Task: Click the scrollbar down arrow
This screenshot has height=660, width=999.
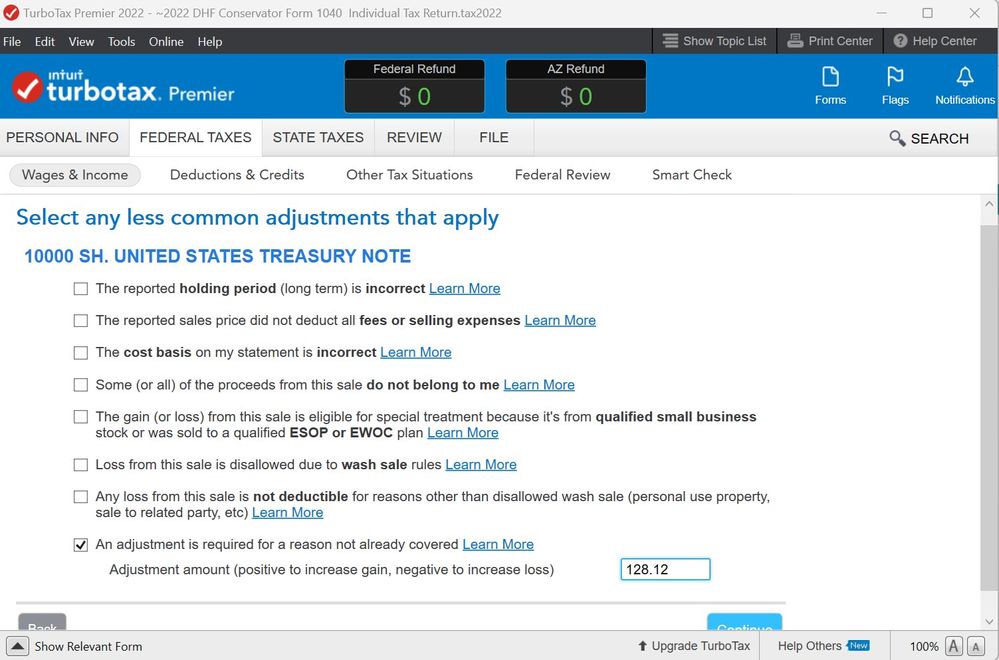Action: 989,621
